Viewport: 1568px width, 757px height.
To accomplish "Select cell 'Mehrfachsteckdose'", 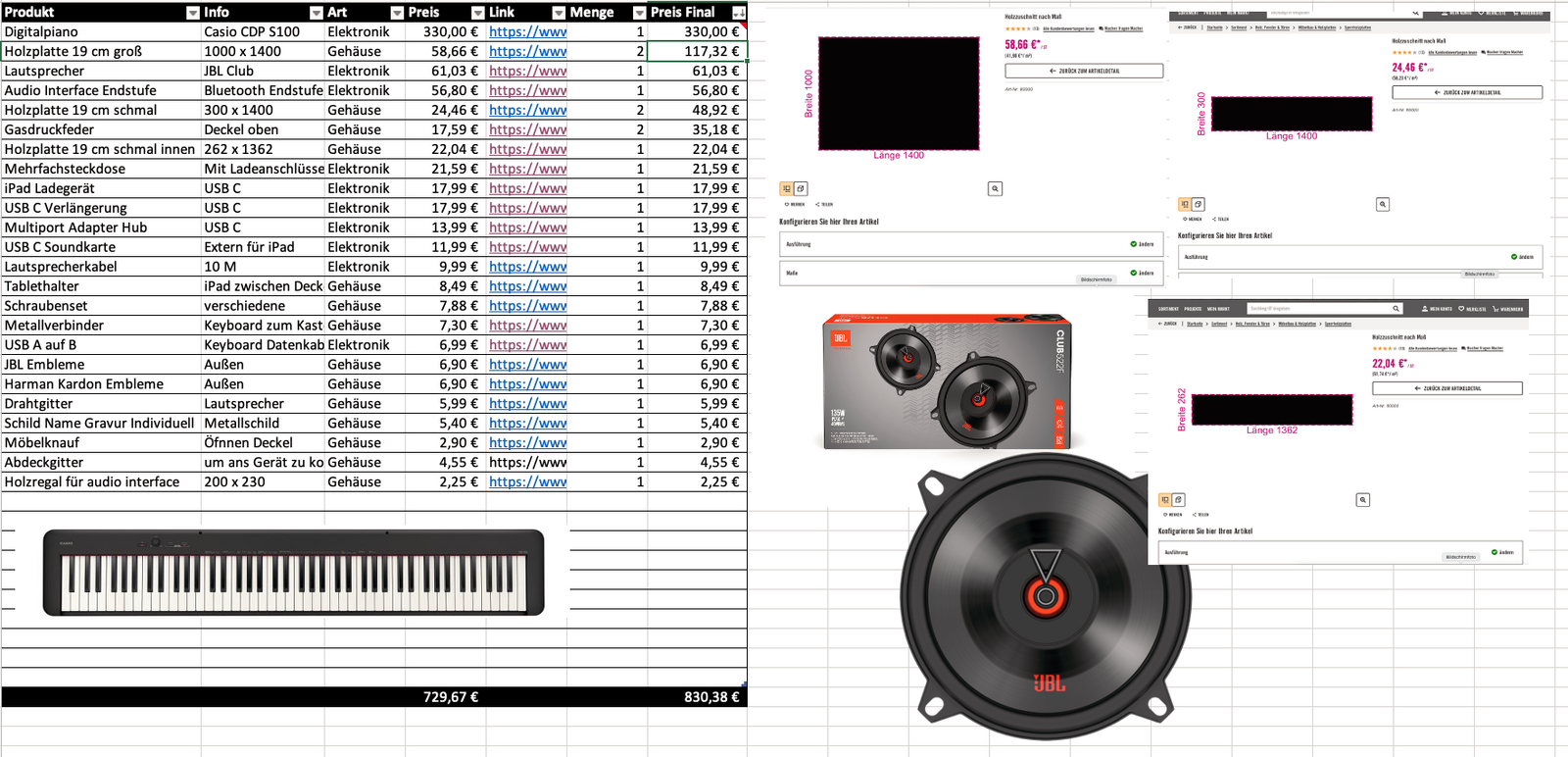I will click(101, 169).
